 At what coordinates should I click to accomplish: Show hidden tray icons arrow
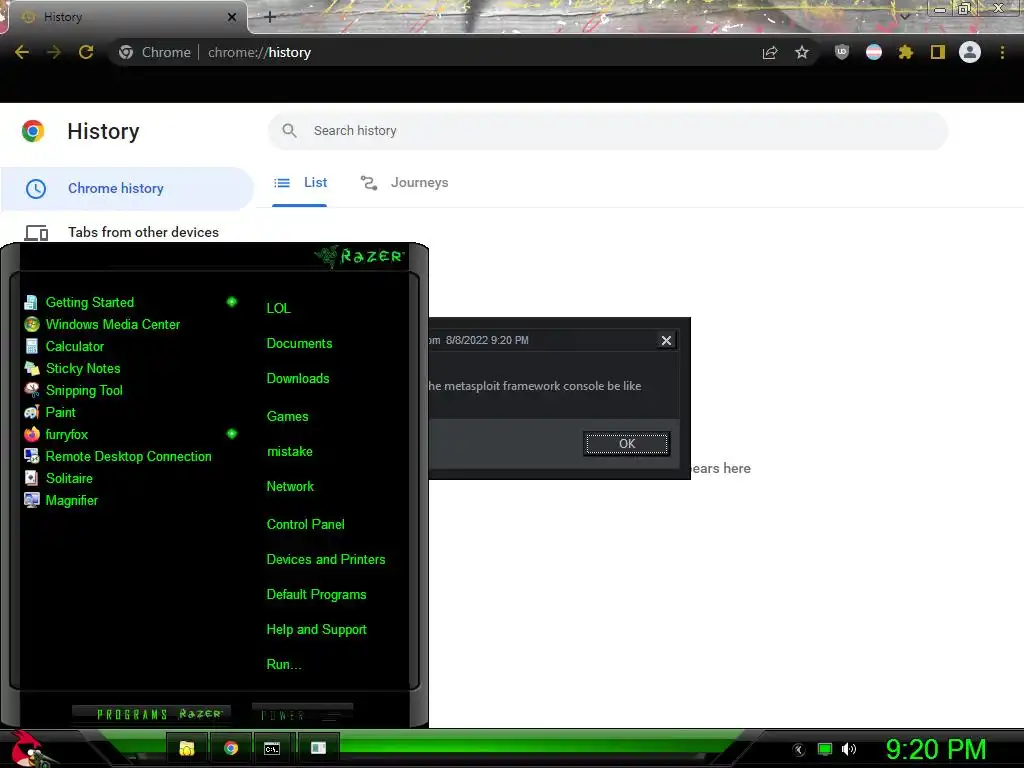pyautogui.click(x=799, y=750)
